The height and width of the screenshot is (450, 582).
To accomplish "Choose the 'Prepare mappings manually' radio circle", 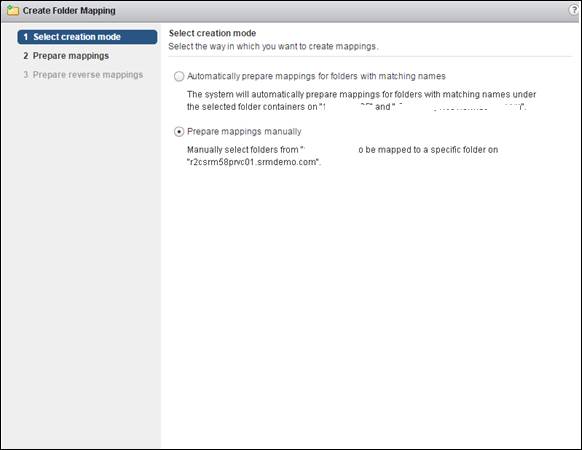I will (x=179, y=132).
